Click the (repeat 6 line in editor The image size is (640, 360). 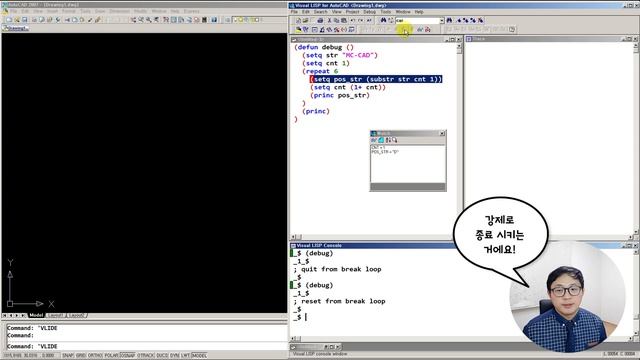(320, 71)
